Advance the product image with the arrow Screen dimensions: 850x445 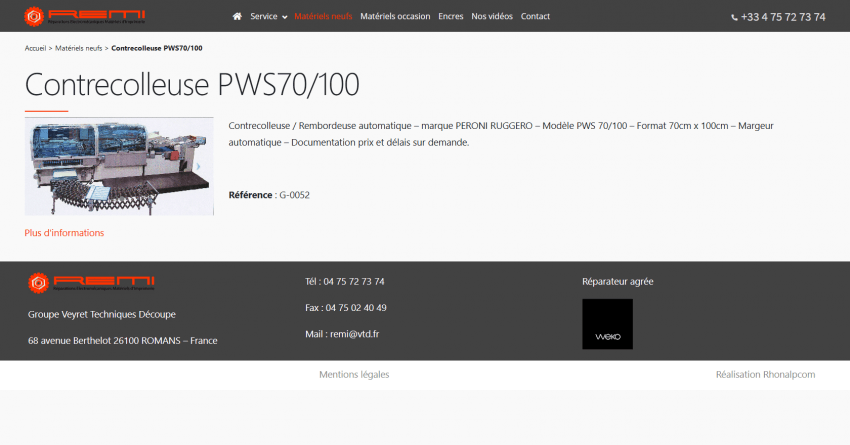(198, 166)
